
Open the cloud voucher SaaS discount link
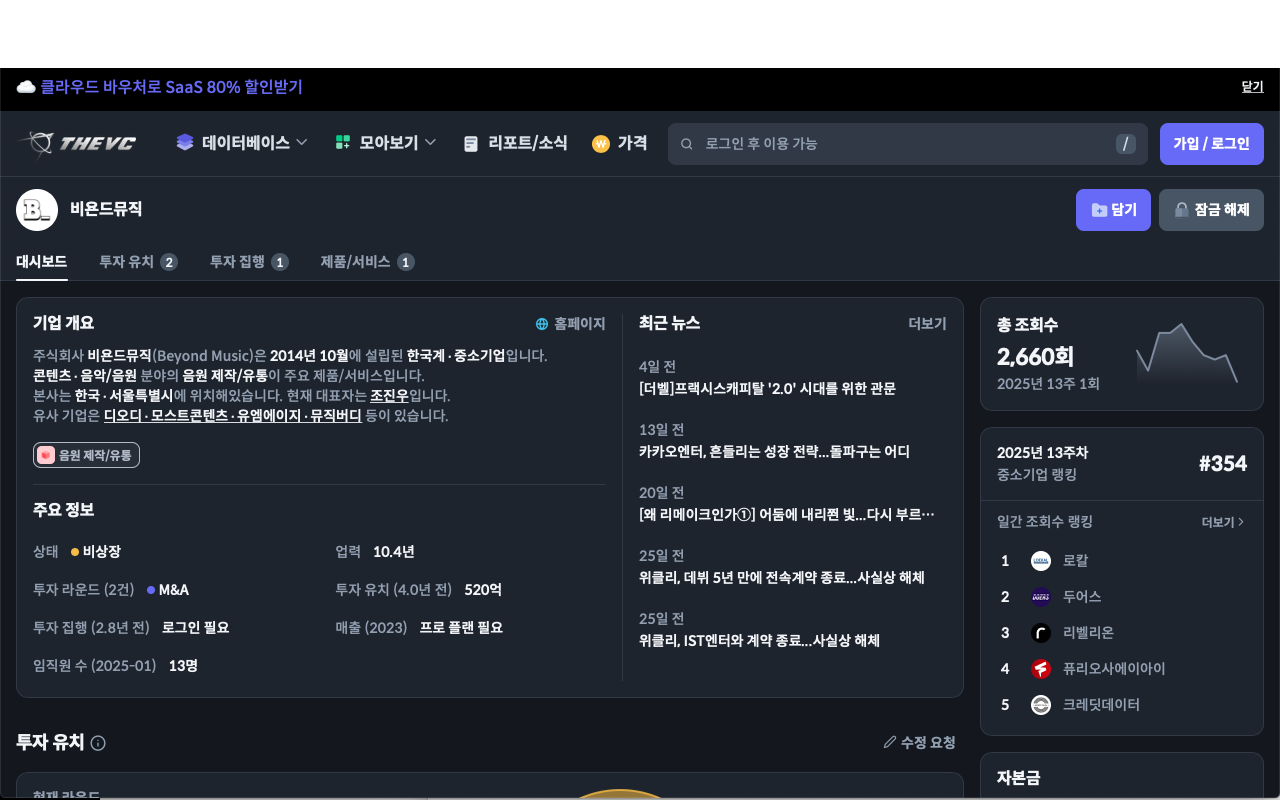click(171, 87)
